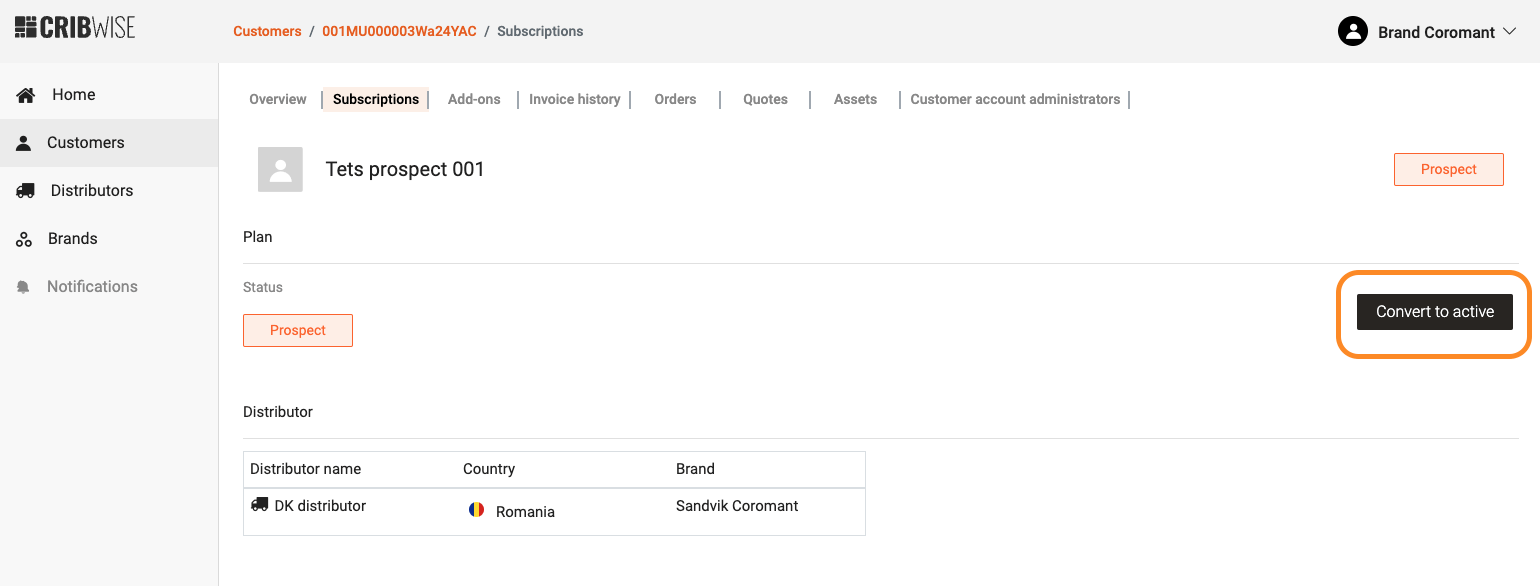
Task: Click the Prospect status badge under Status
Action: [298, 330]
